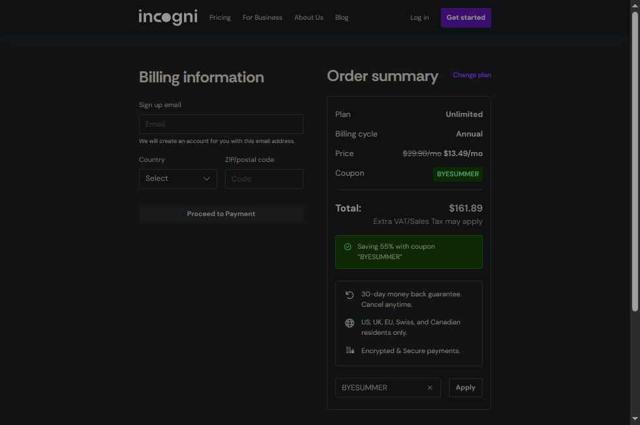The image size is (640, 425).
Task: Click the scrollbar down arrow
Action: tap(635, 419)
